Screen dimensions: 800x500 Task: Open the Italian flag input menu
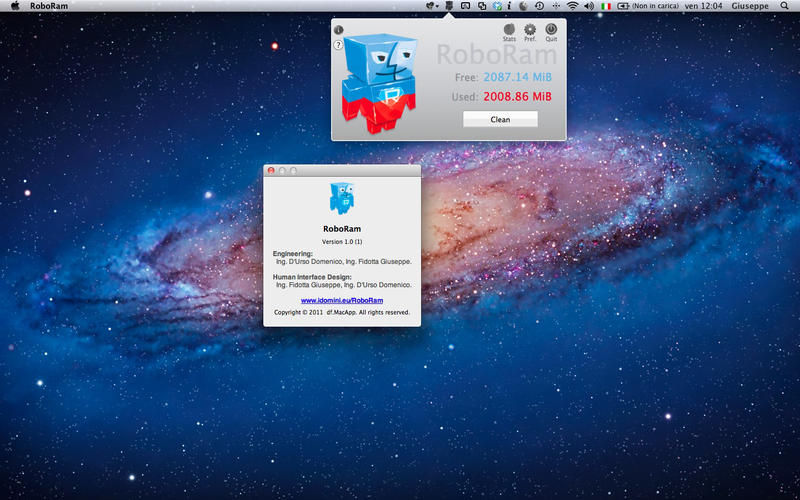(x=606, y=6)
